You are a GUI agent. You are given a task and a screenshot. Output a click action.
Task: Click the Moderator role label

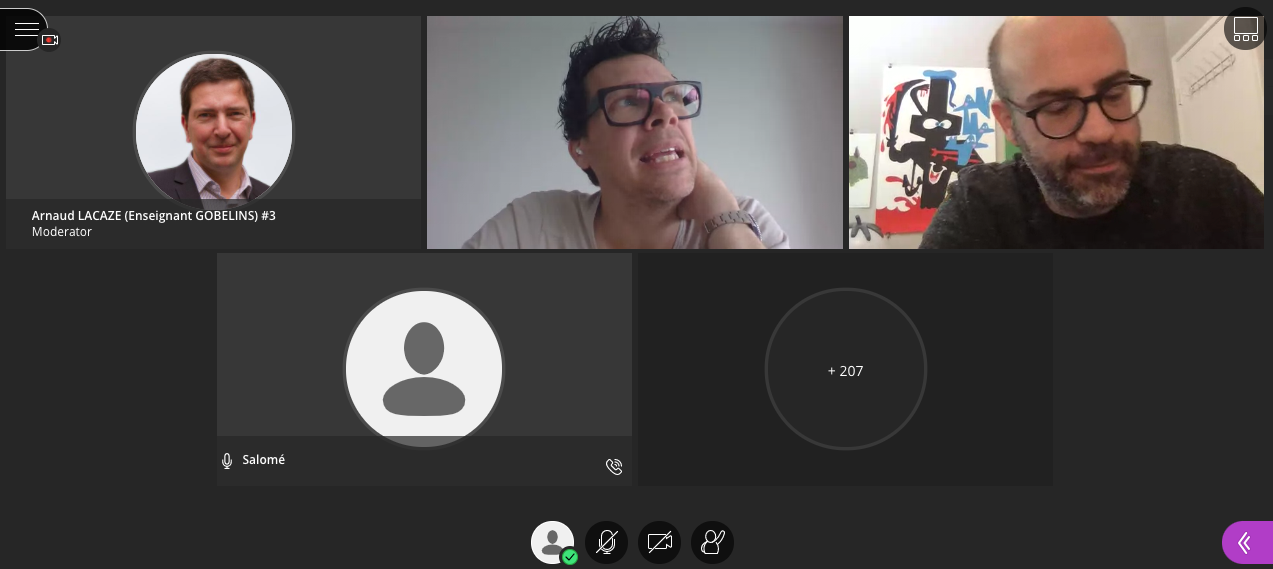tap(62, 232)
